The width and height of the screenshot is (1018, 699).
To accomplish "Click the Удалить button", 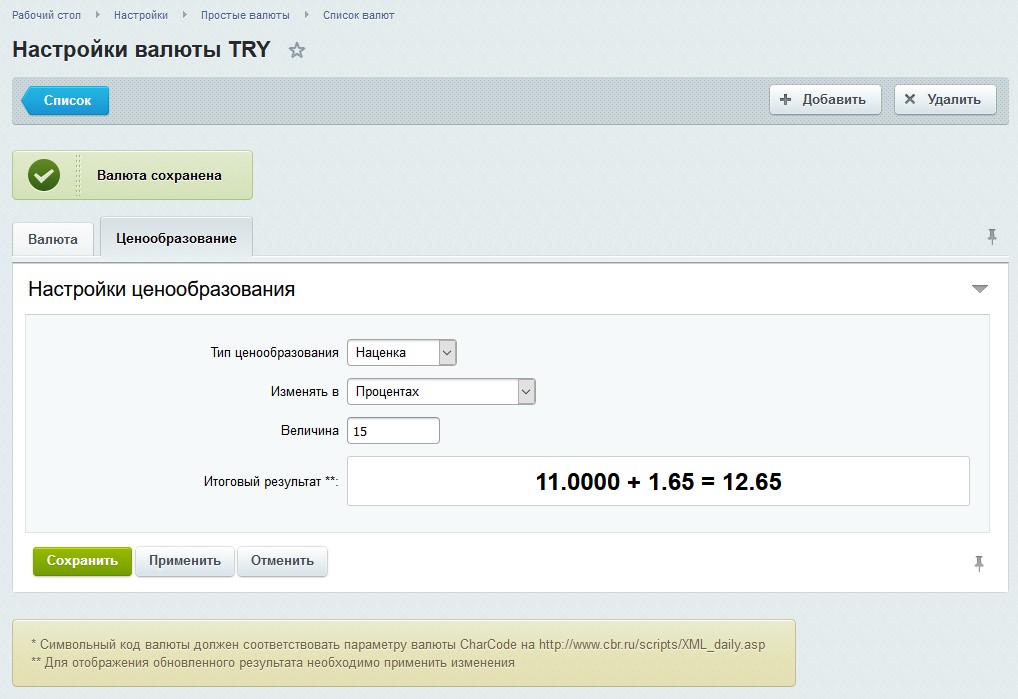I will pyautogui.click(x=945, y=99).
